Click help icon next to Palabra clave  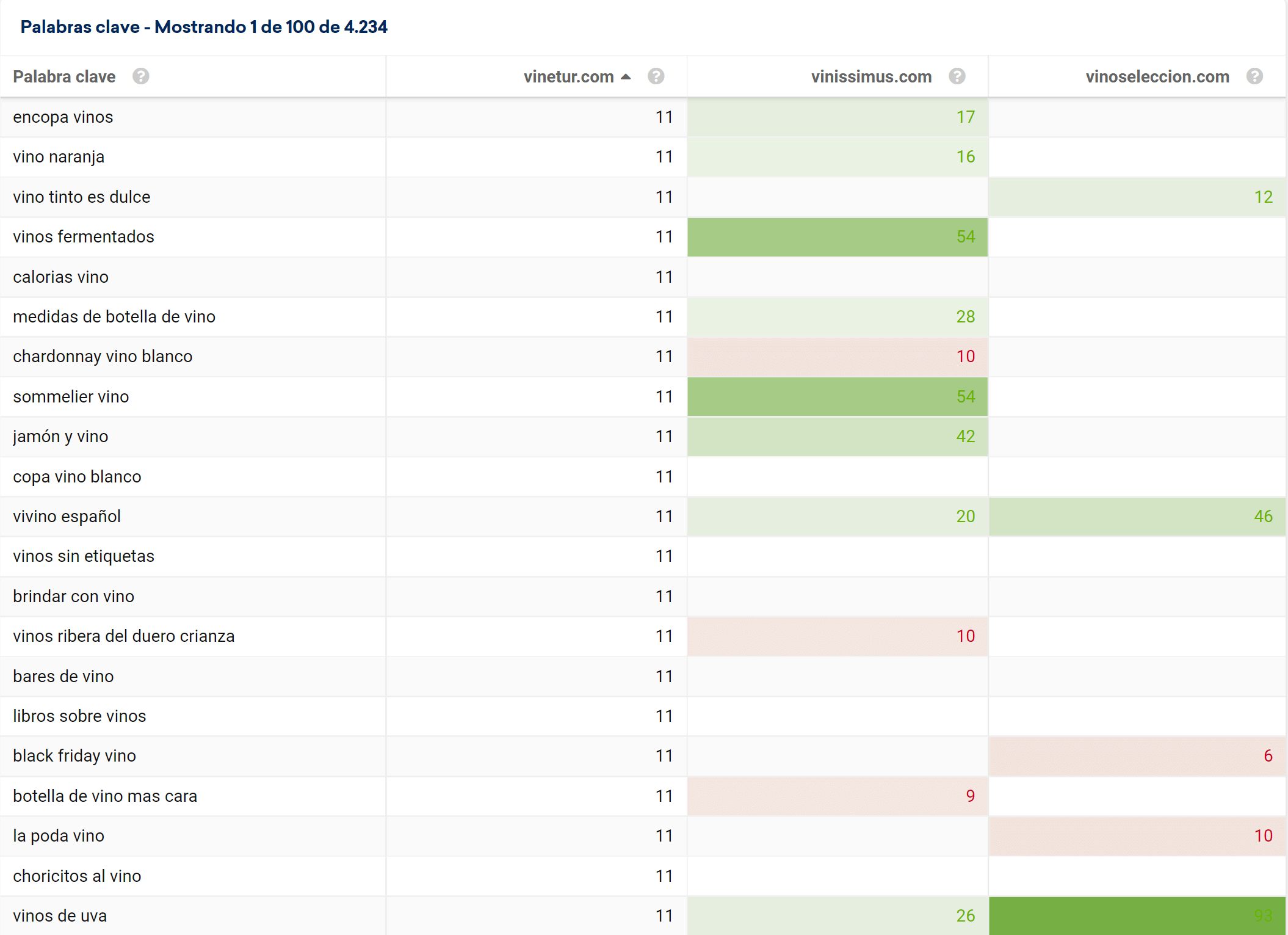click(141, 76)
